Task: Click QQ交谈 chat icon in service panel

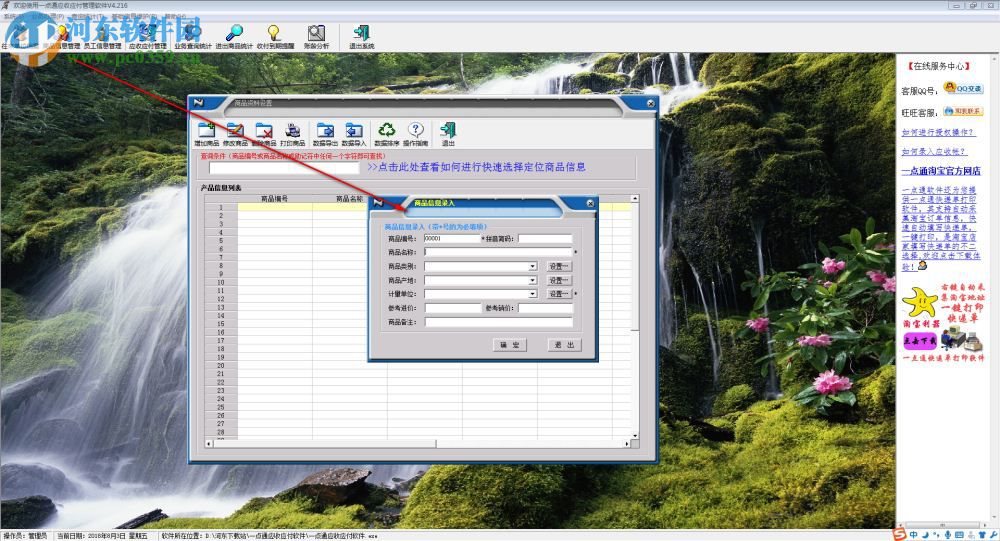Action: (x=963, y=89)
